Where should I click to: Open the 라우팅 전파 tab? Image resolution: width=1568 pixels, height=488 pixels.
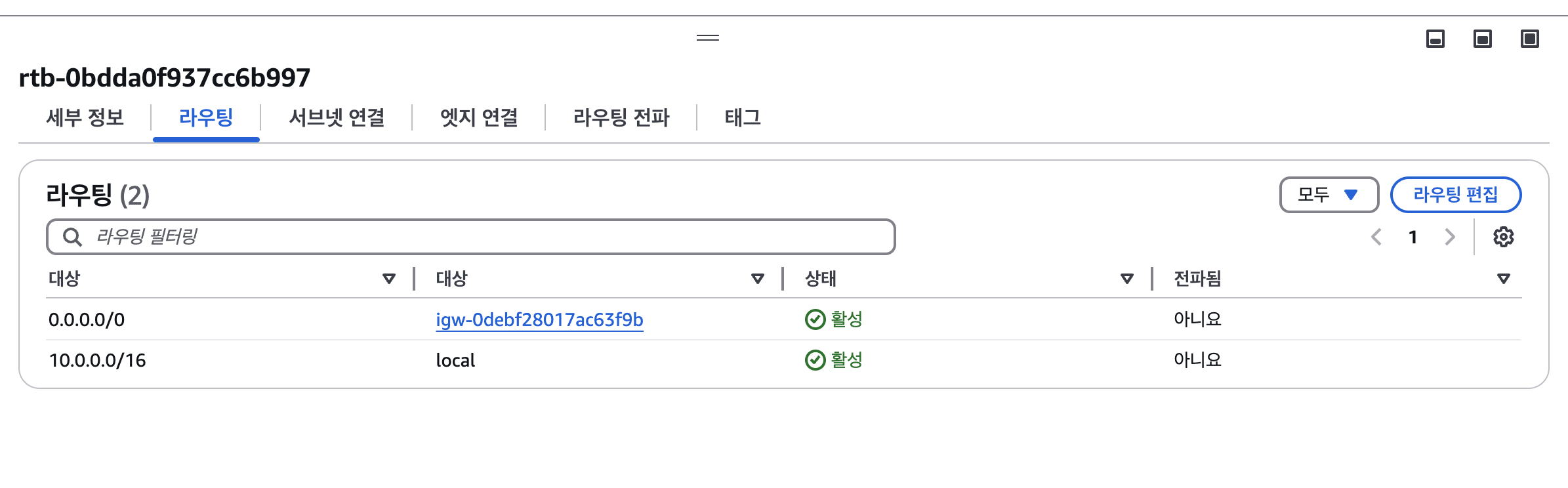[621, 118]
